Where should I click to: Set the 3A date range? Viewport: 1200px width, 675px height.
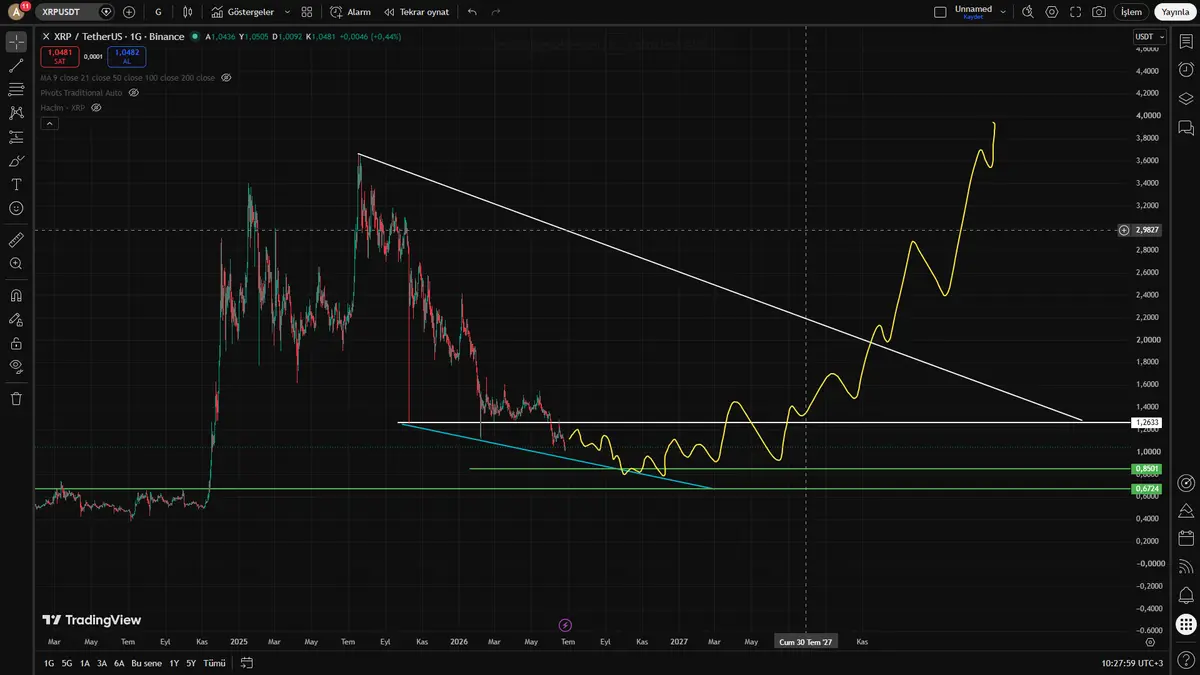pyautogui.click(x=102, y=663)
